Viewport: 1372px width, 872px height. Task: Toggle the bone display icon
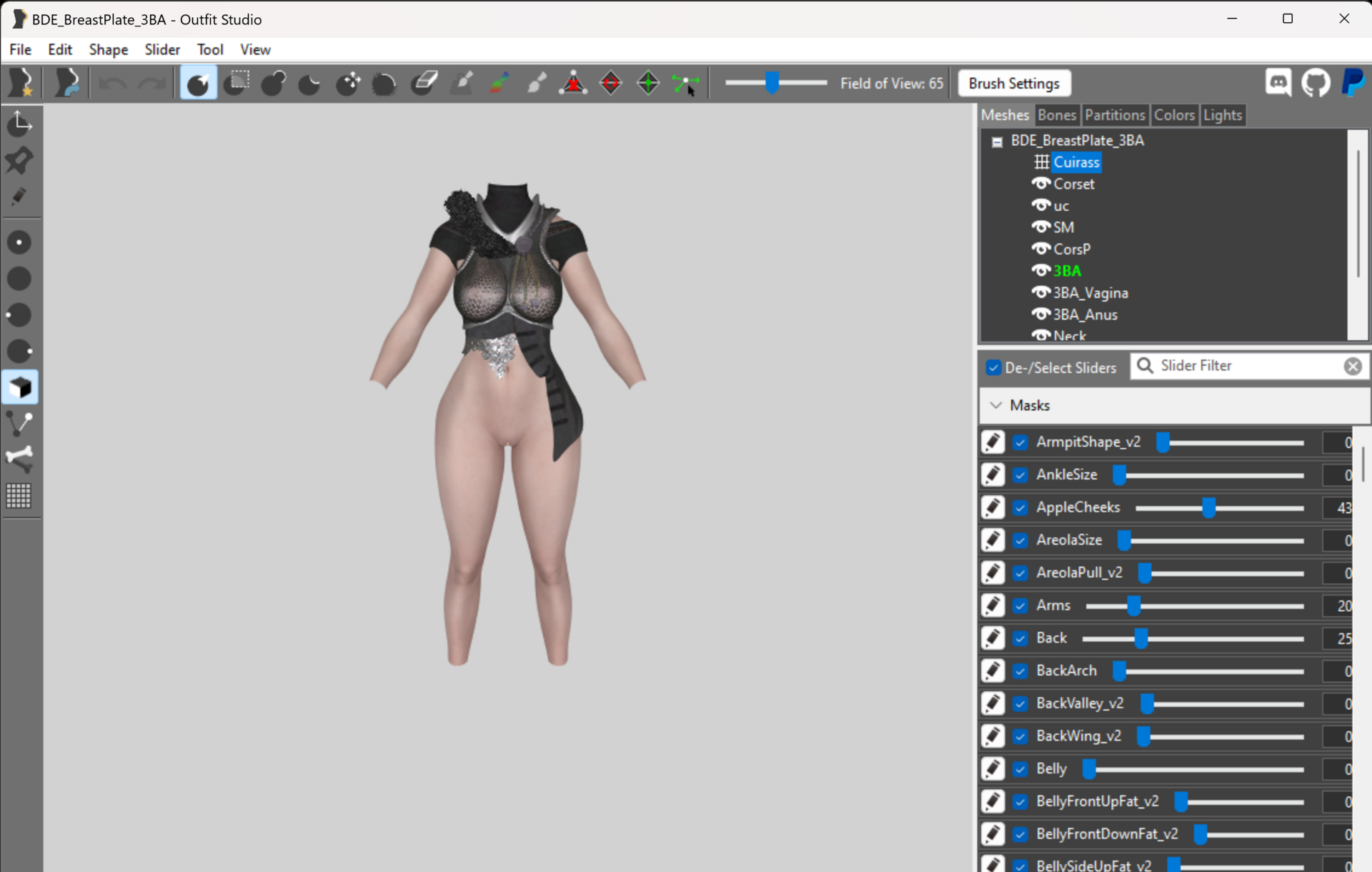[20, 460]
